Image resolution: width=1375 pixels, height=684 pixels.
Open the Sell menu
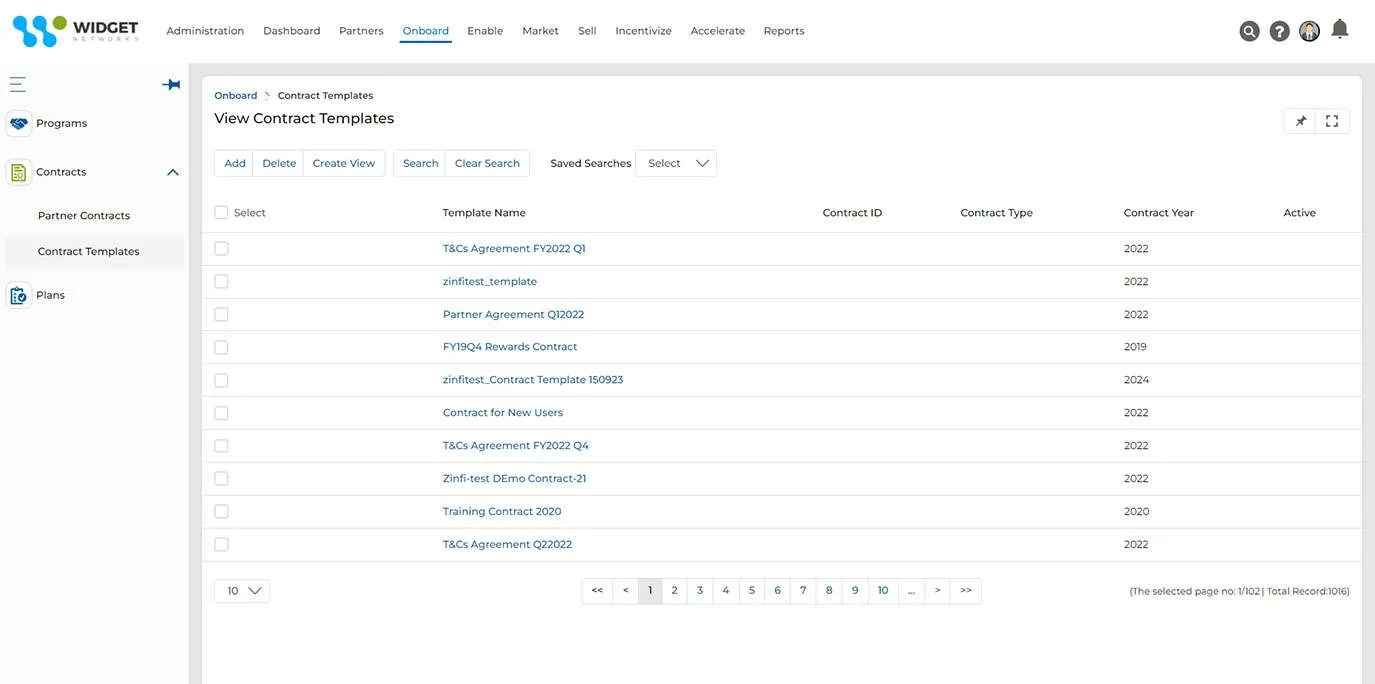587,31
